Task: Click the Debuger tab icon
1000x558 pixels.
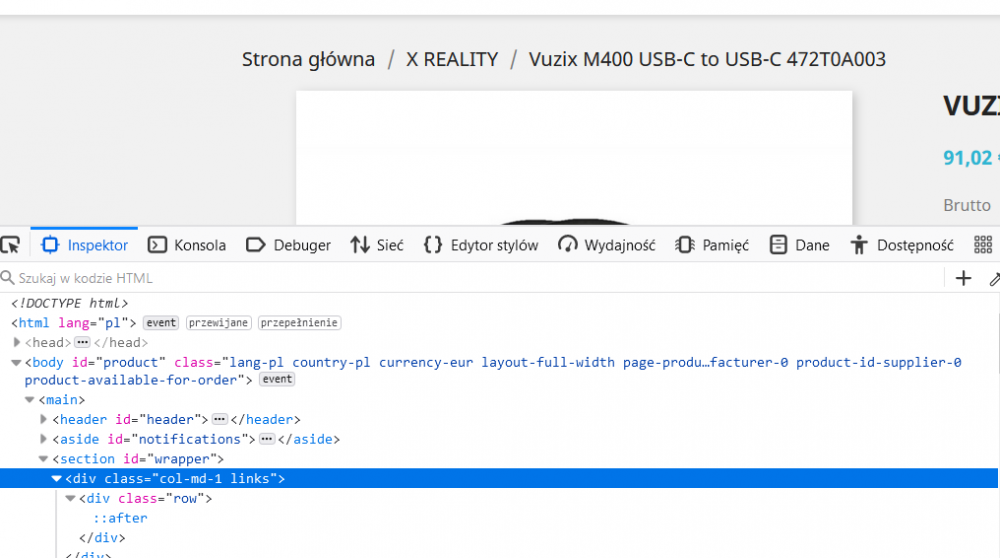Action: [x=256, y=245]
